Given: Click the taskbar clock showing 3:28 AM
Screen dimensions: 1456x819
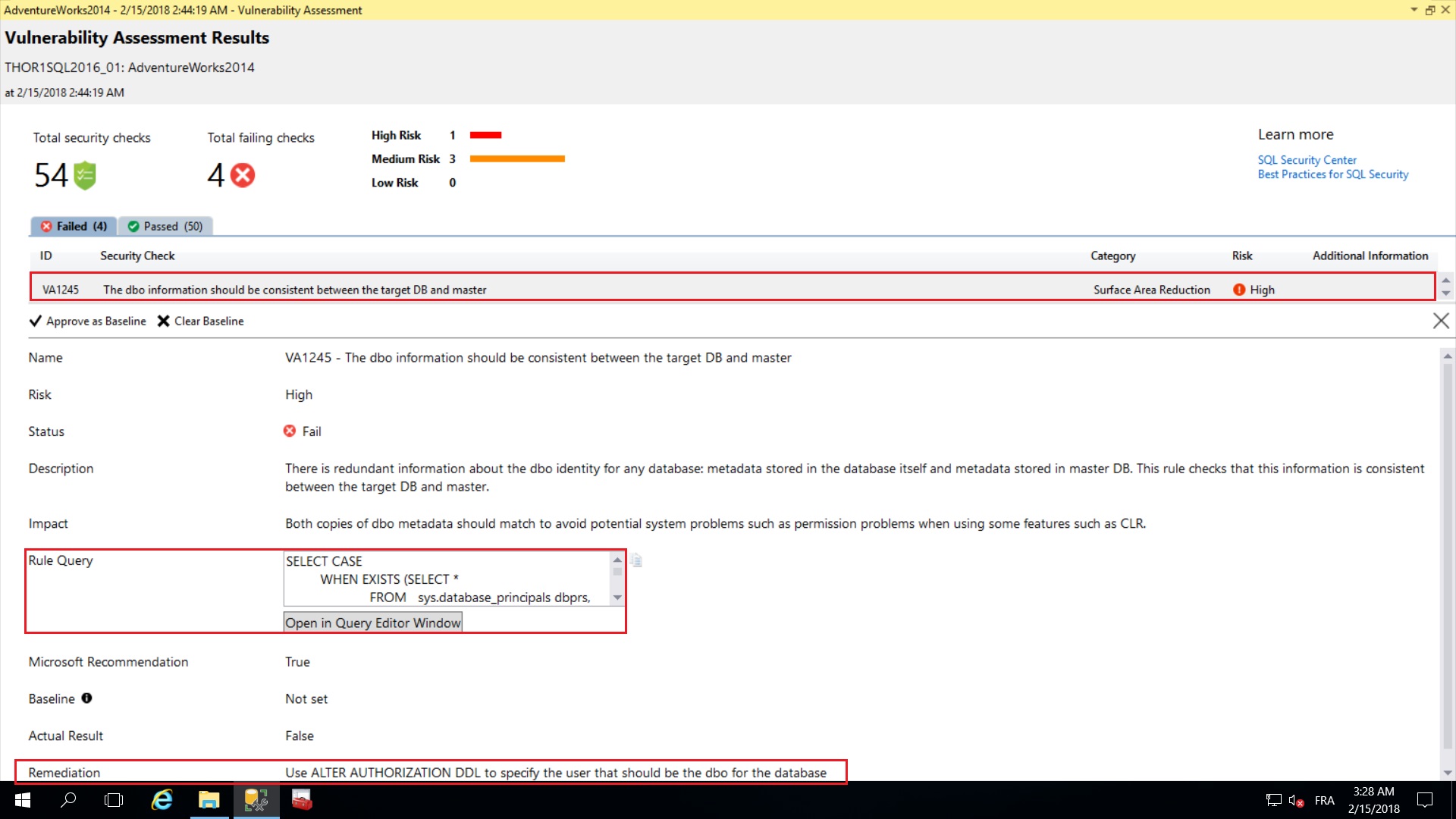Looking at the screenshot, I should coord(1373,800).
